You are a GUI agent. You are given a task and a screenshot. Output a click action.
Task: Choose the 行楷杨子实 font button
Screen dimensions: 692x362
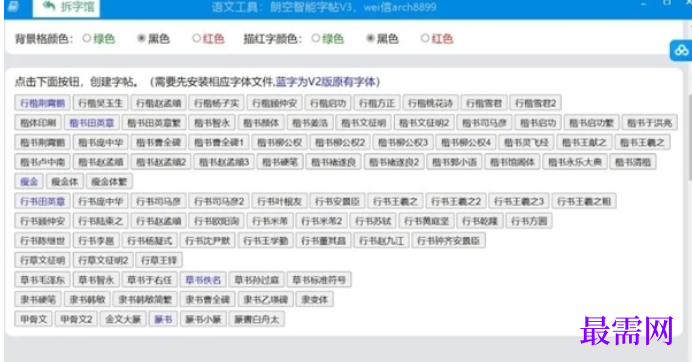216,103
